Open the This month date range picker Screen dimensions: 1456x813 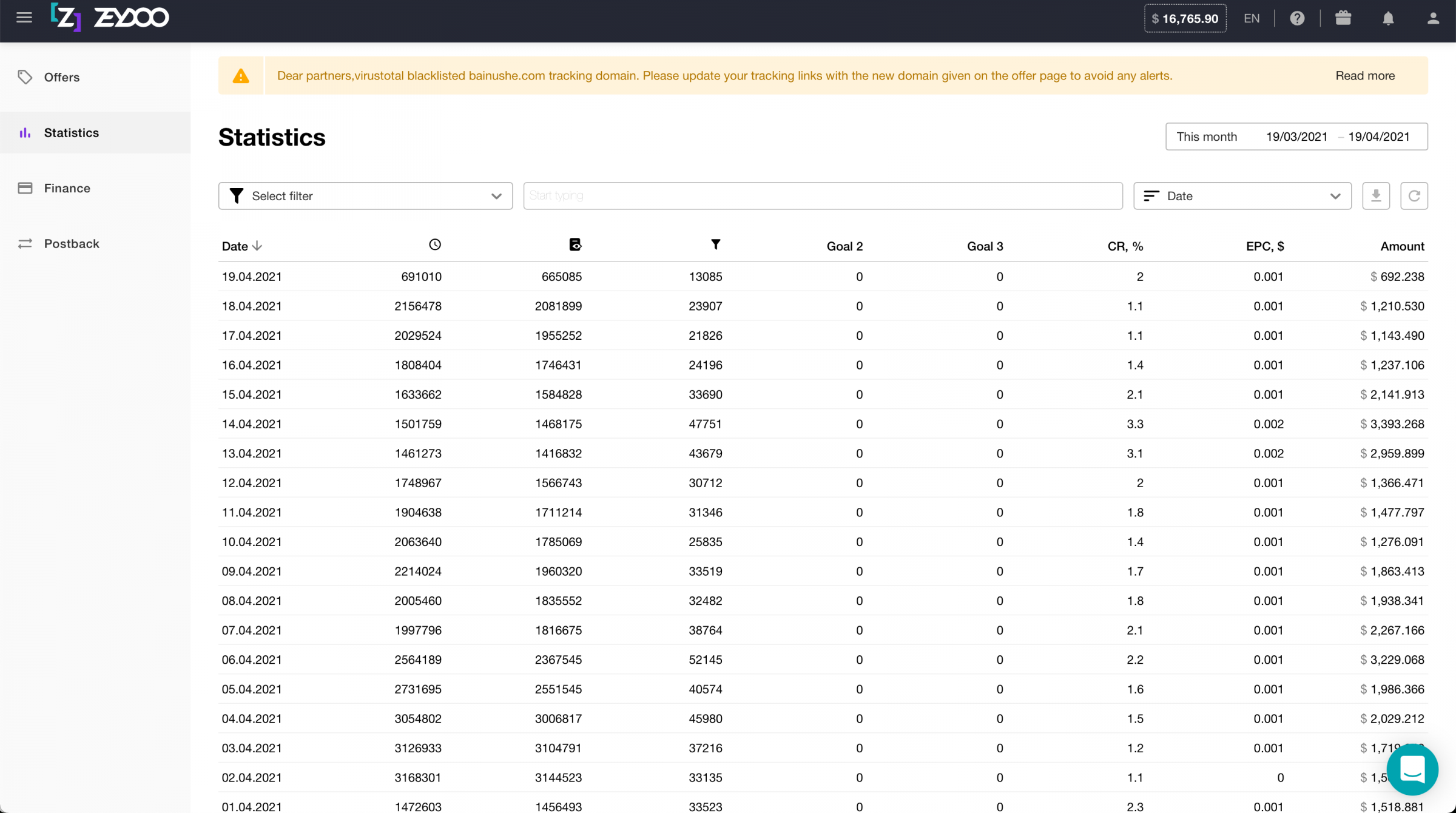click(1296, 137)
